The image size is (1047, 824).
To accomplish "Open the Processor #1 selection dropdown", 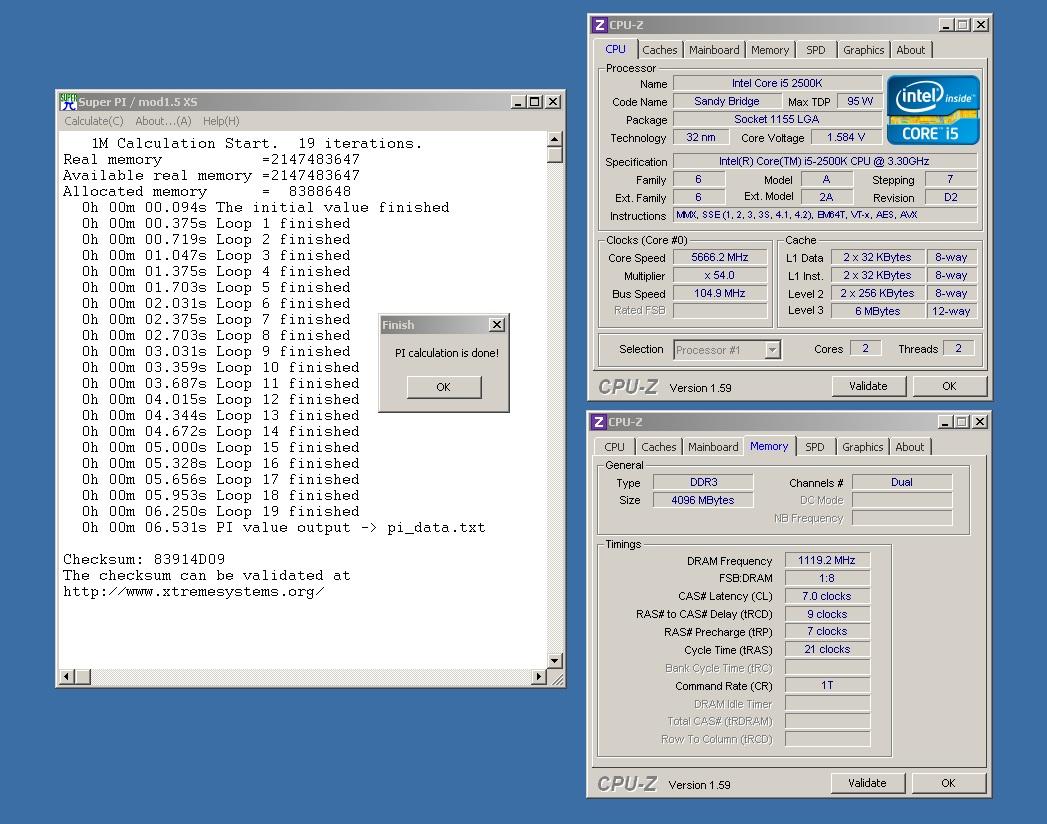I will click(773, 349).
